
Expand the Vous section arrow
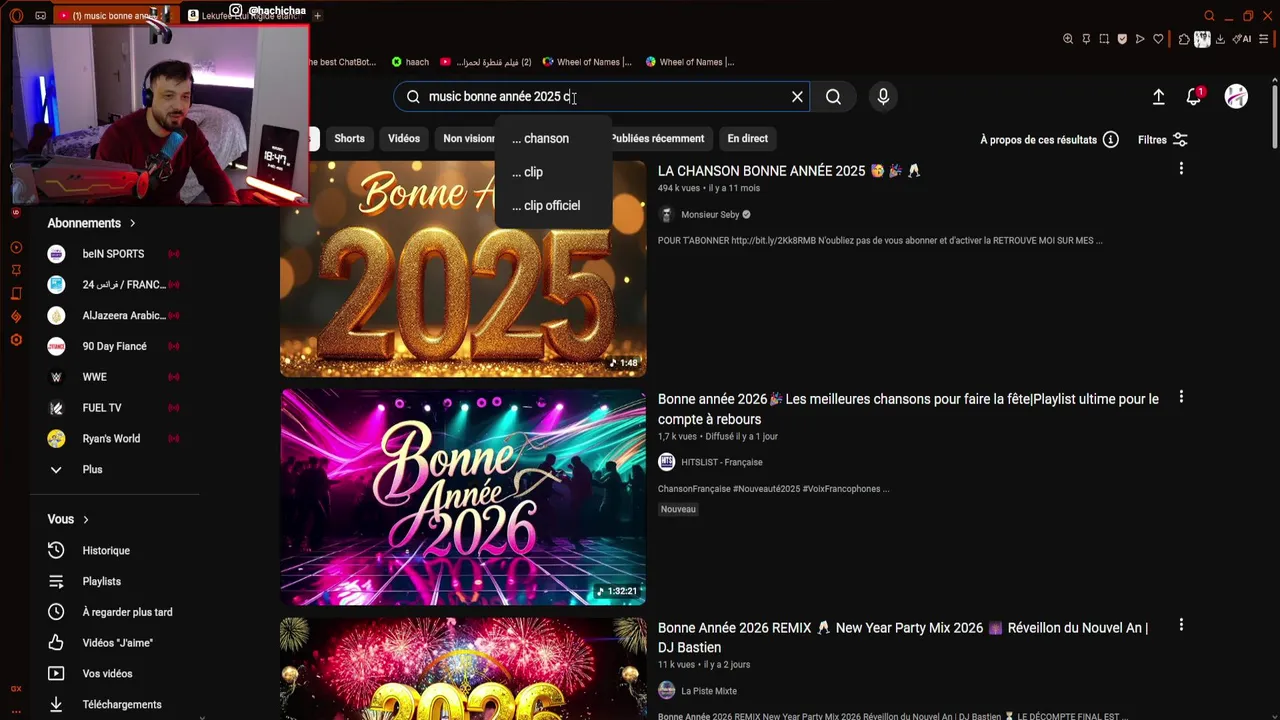click(x=86, y=519)
